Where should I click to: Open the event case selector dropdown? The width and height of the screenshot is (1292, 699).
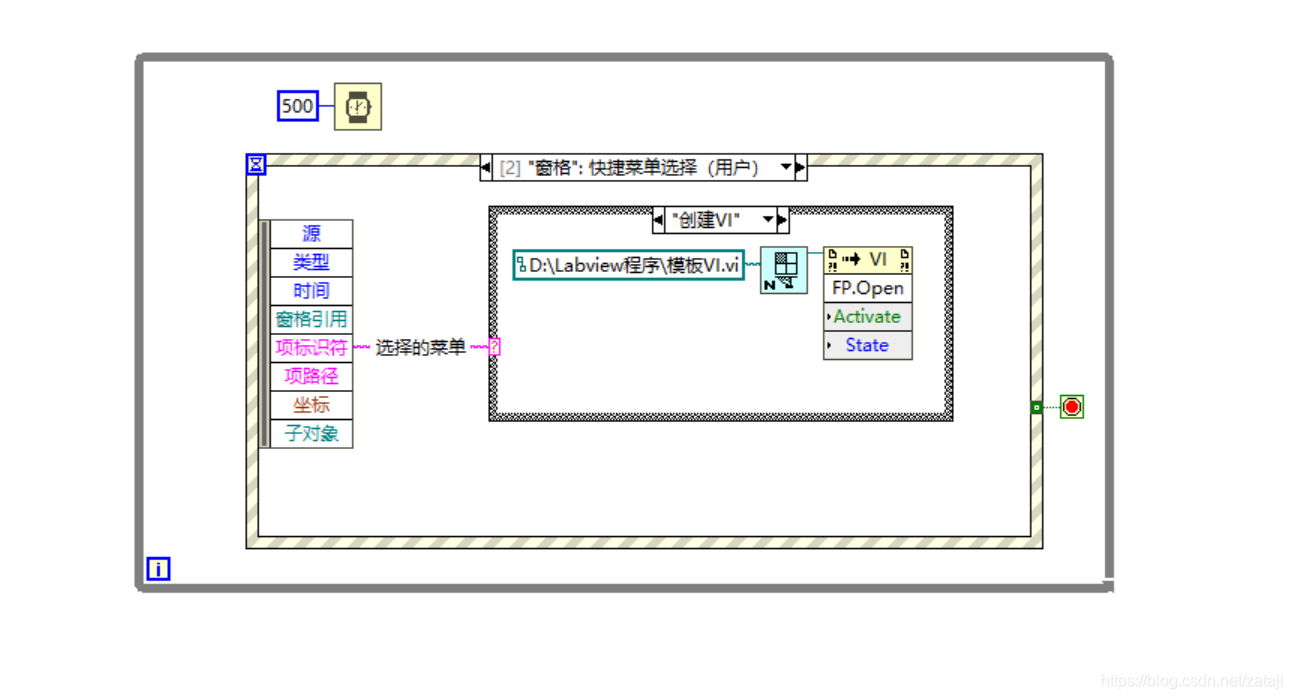point(786,168)
